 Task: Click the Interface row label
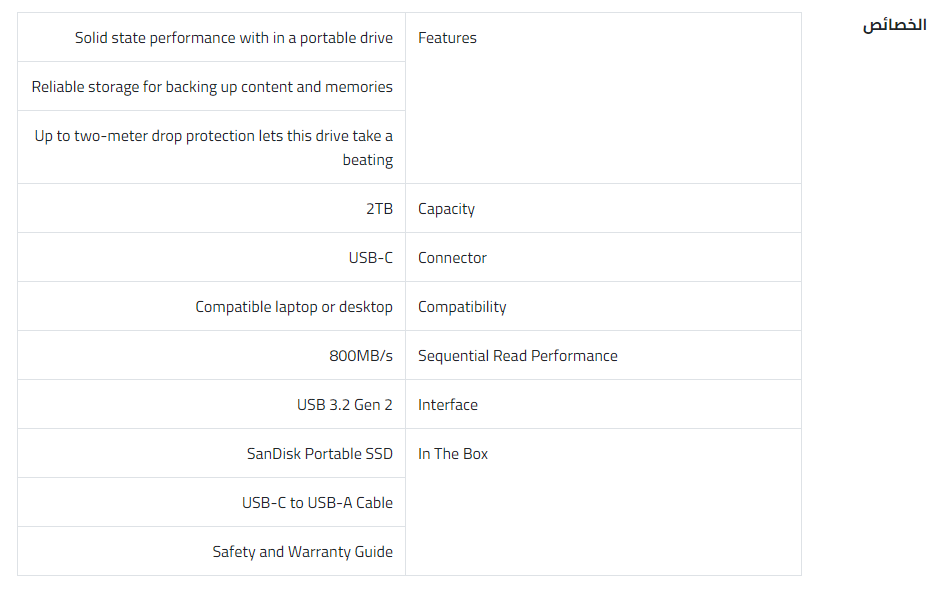click(x=447, y=405)
